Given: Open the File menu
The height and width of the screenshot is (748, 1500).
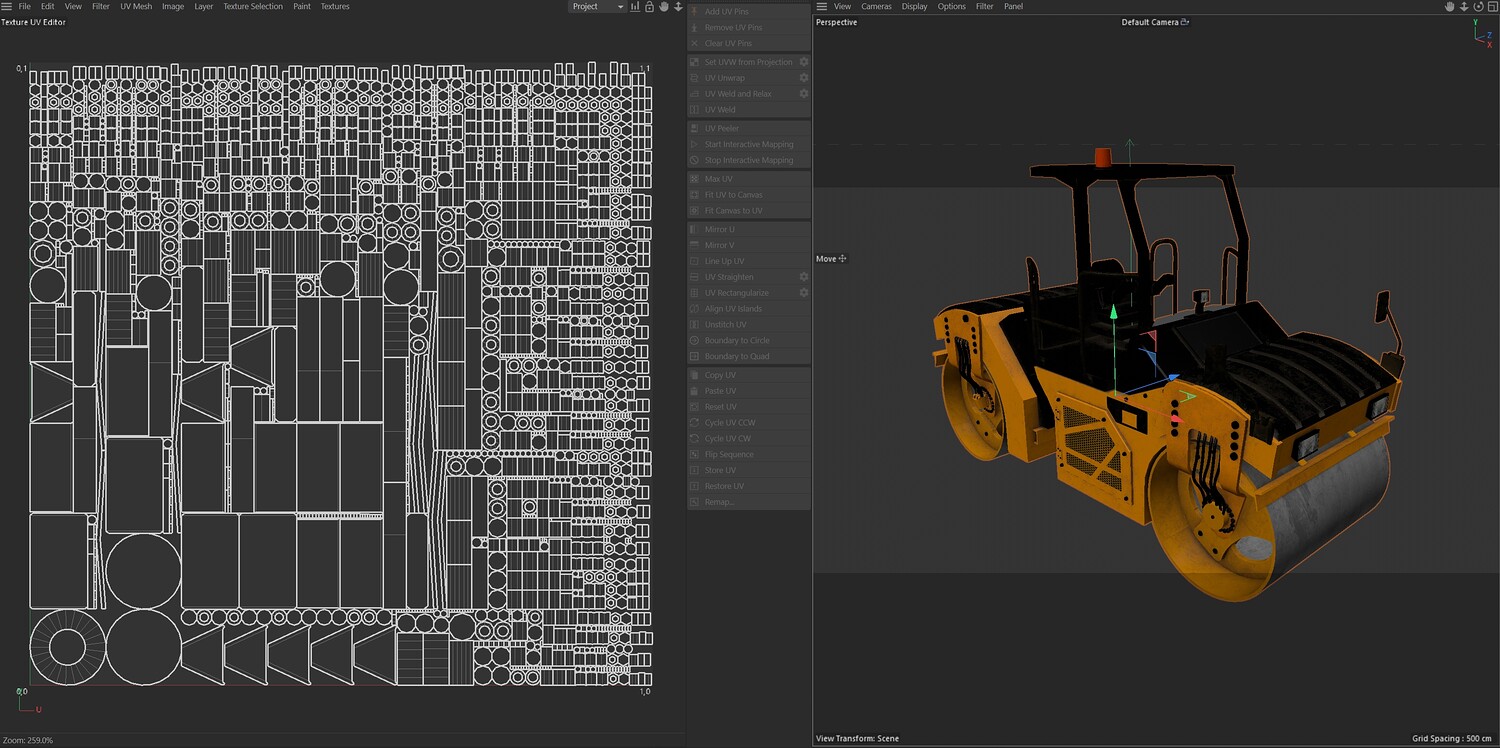Looking at the screenshot, I should coord(24,6).
